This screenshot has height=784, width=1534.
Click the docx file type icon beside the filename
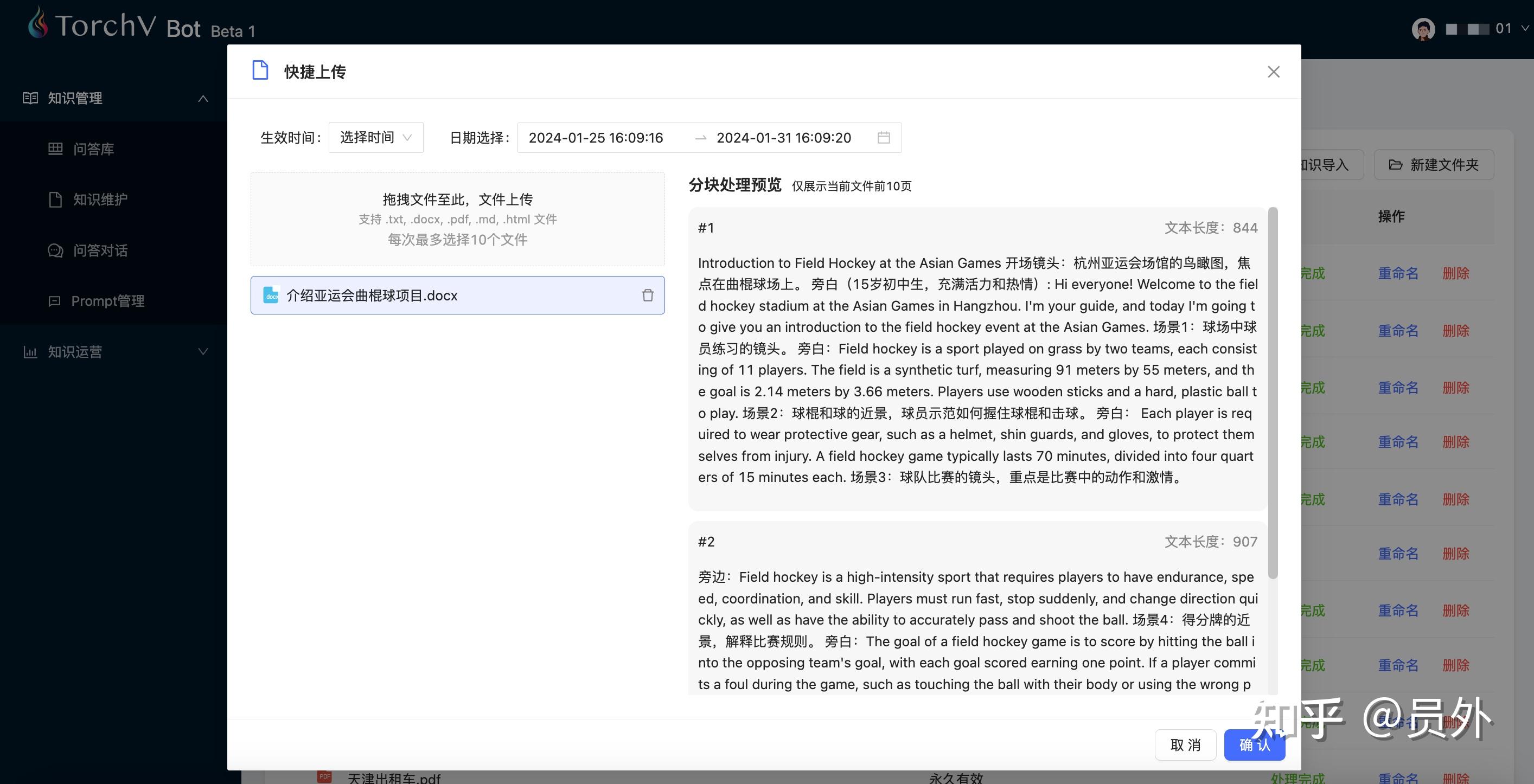(271, 295)
